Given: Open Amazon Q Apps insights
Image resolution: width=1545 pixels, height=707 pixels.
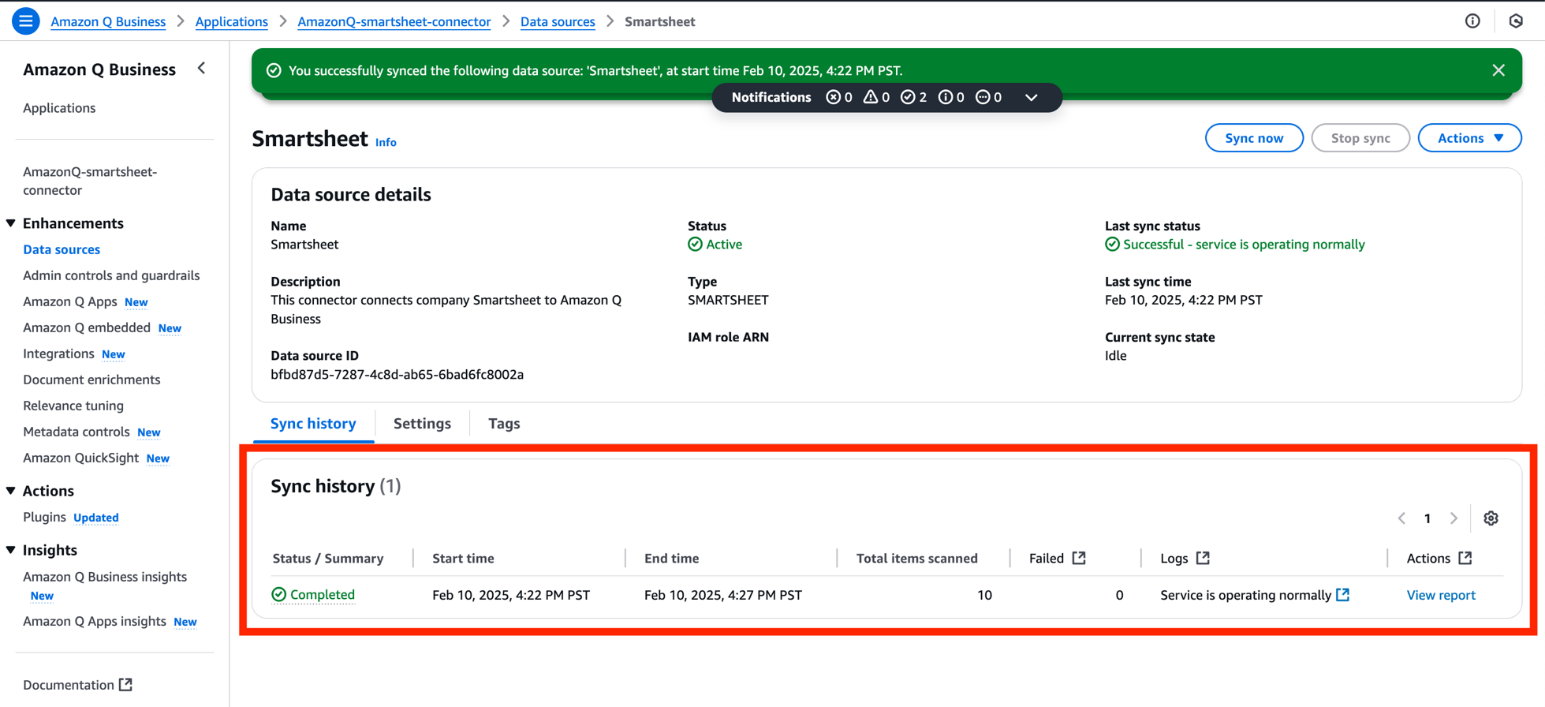Looking at the screenshot, I should click(x=95, y=621).
